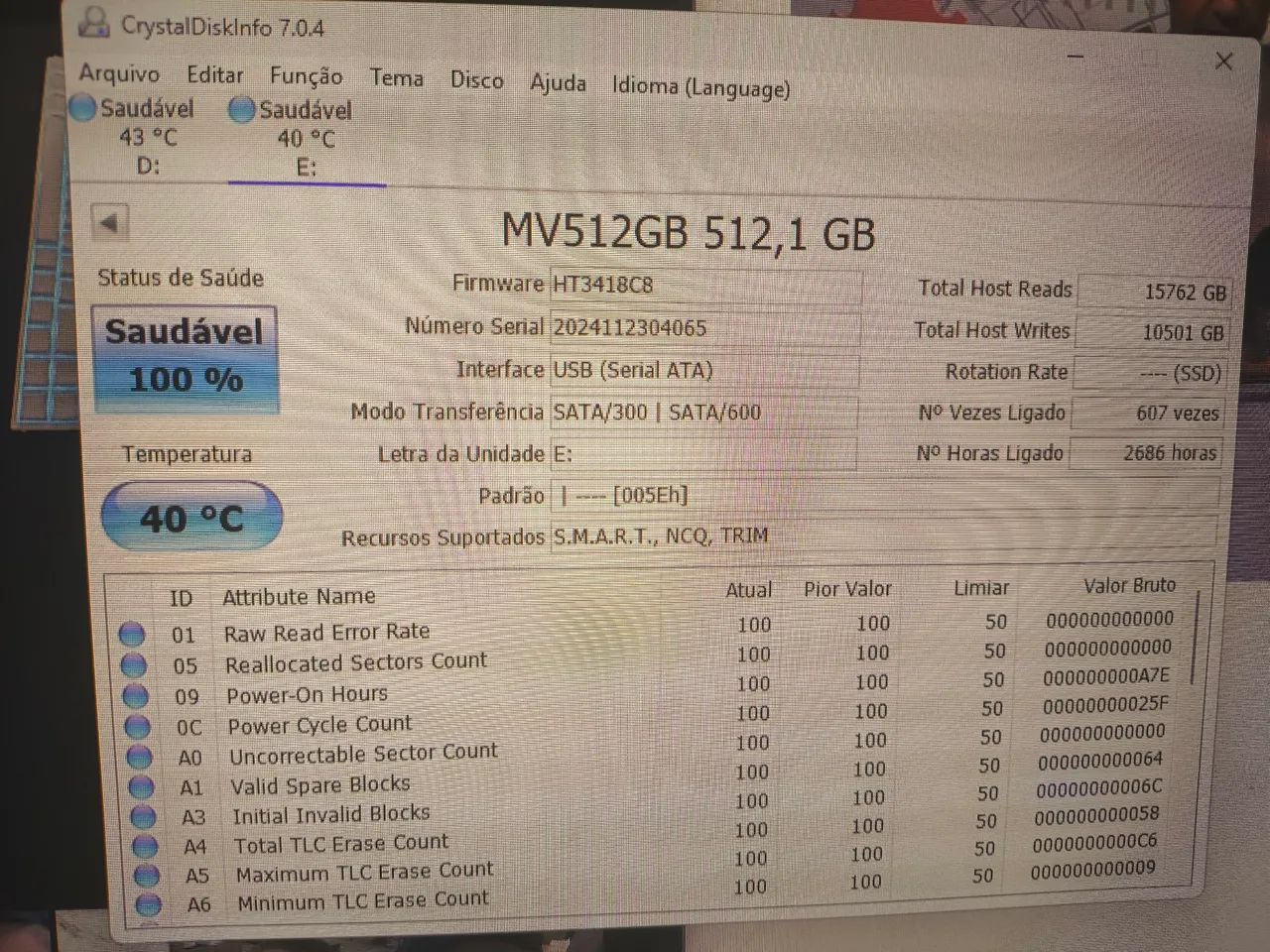Screen dimensions: 1270x952
Task: Click the Interface field USB (Serial ATA)
Action: click(x=704, y=371)
